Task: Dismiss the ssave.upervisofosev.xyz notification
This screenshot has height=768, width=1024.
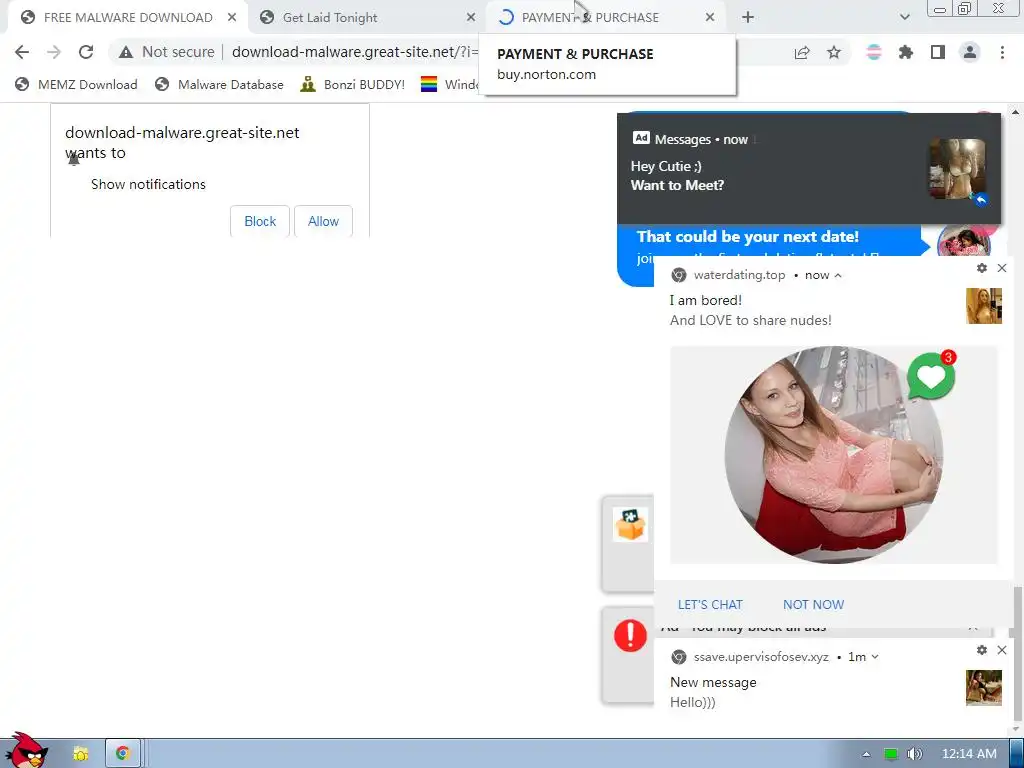Action: (1002, 650)
